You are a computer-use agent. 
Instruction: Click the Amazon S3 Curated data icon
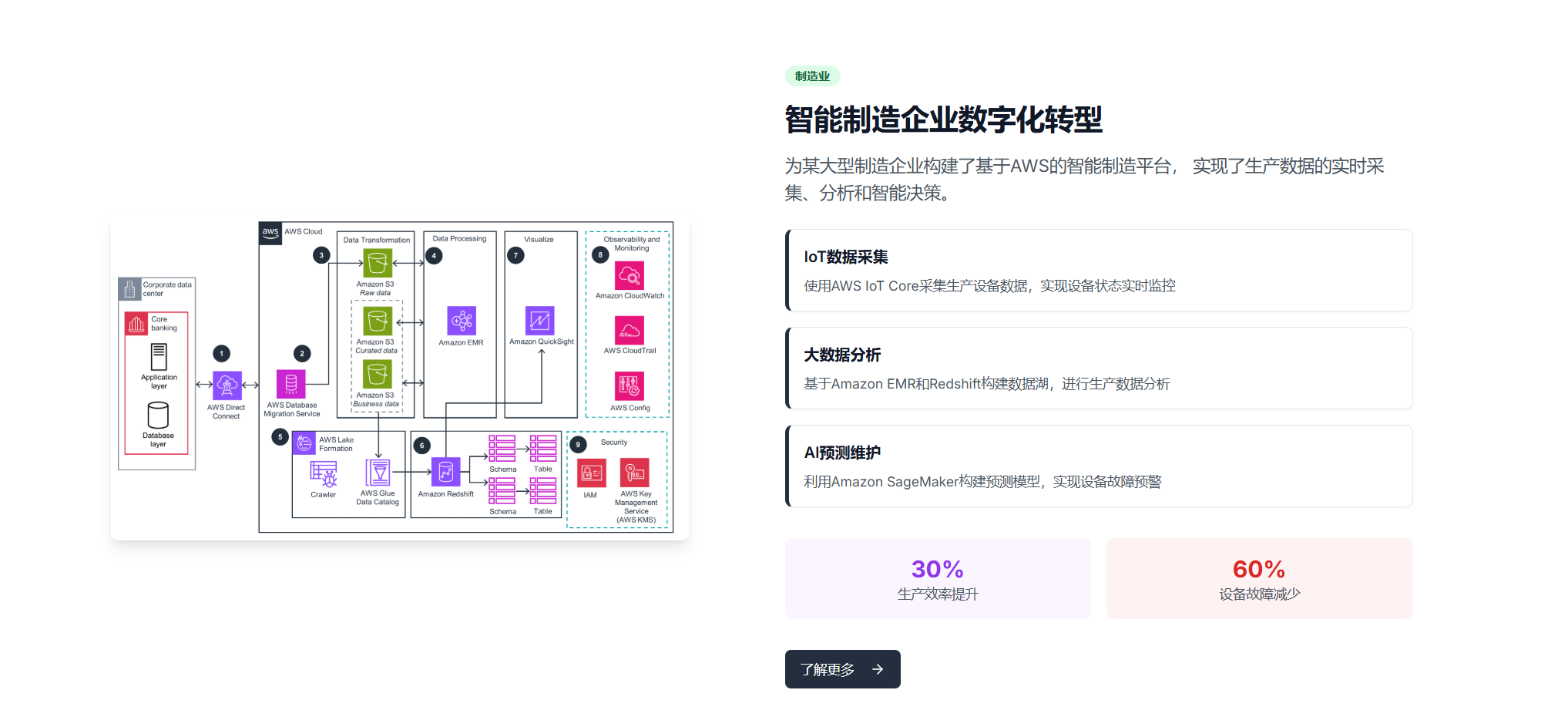[378, 321]
